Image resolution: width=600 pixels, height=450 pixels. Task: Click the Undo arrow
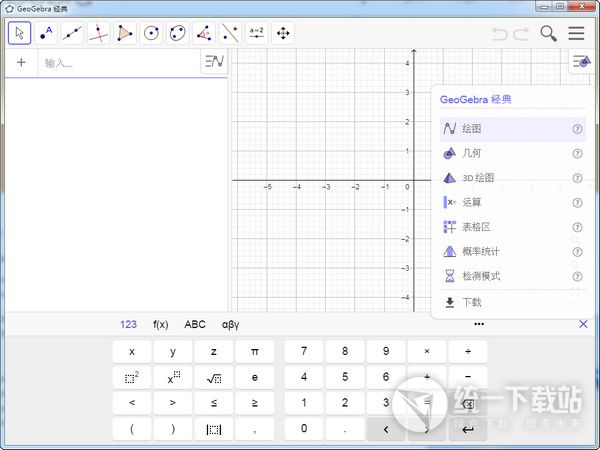pyautogui.click(x=500, y=34)
